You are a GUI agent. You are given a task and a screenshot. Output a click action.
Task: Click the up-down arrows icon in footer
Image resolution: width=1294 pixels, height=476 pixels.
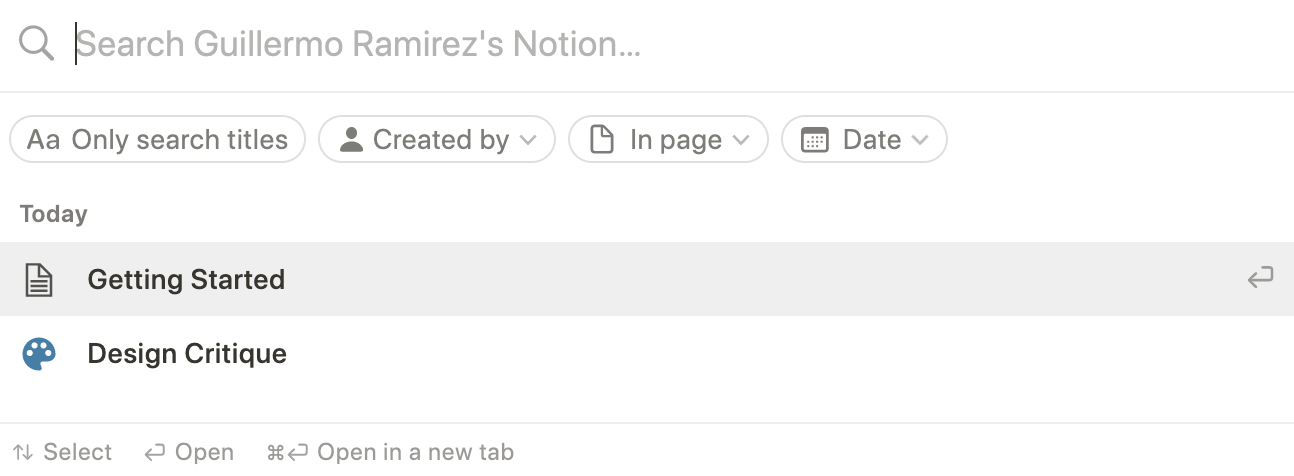click(x=22, y=452)
